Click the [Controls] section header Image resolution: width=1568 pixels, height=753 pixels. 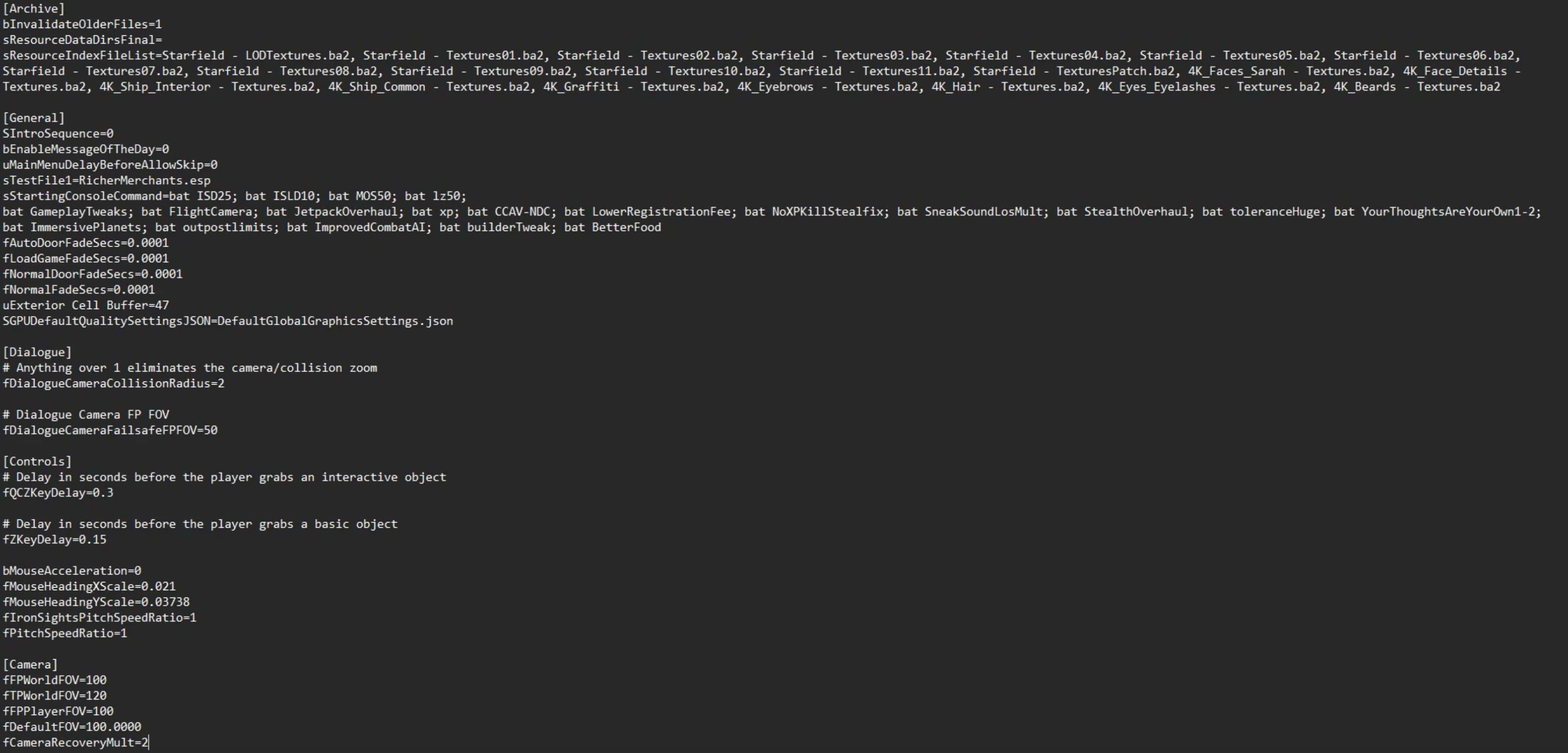[37, 461]
